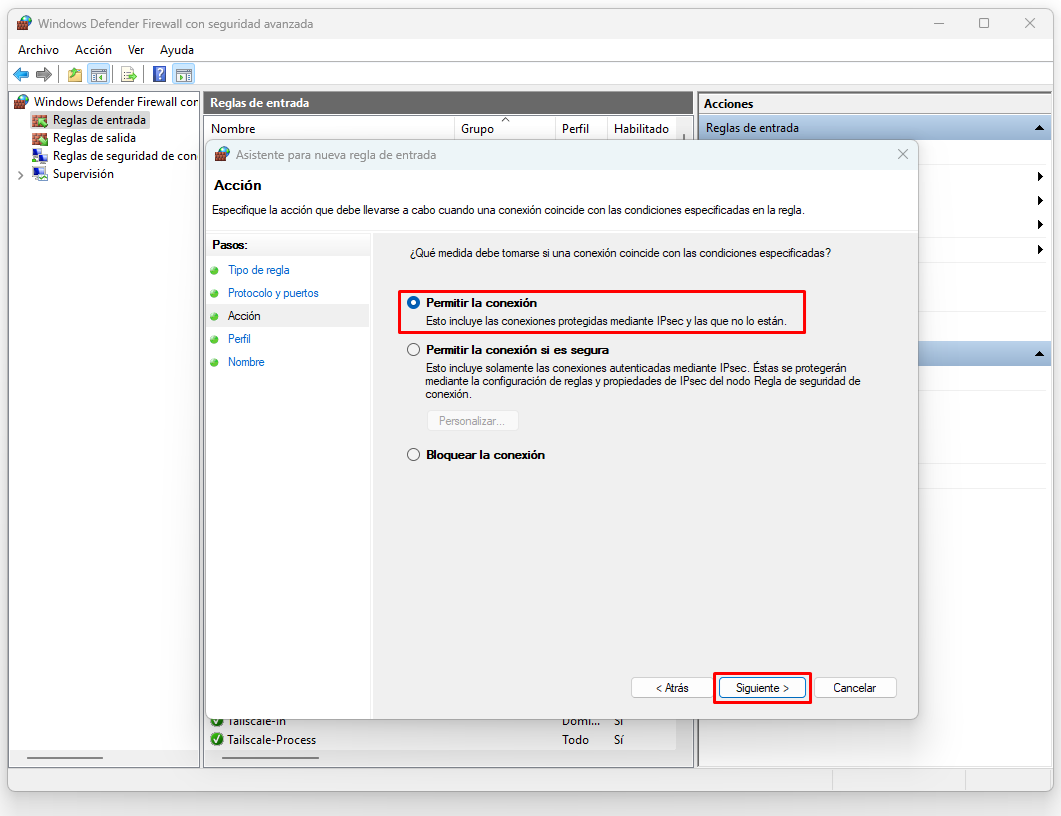
Task: Select the Tailscale-Process rule row
Action: [x=440, y=740]
